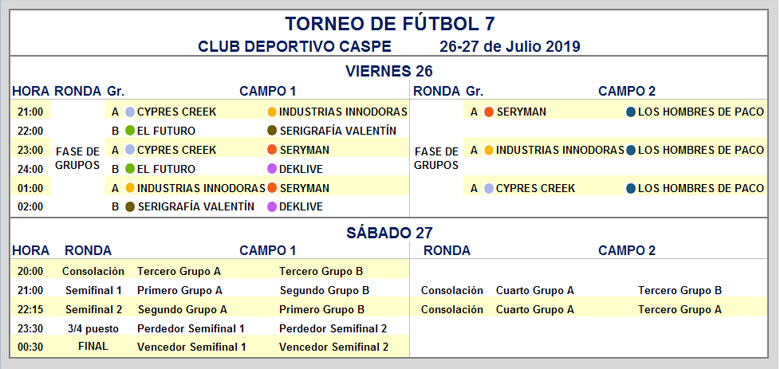Click the orange dot beside SERYMAN in Campo 2
This screenshot has width=780, height=369.
[x=488, y=112]
